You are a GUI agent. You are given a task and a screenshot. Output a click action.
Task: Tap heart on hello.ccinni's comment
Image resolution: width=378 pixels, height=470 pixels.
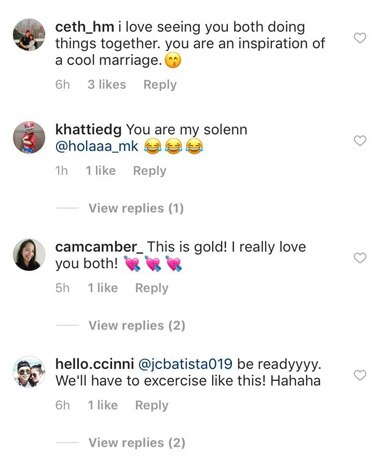coord(360,375)
